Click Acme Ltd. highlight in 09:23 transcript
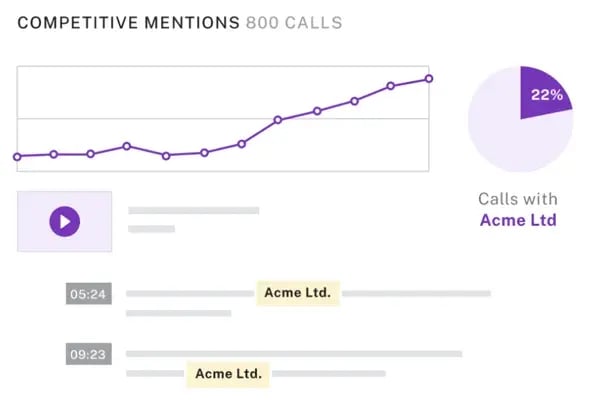Screen dimensions: 600x402 click(229, 374)
